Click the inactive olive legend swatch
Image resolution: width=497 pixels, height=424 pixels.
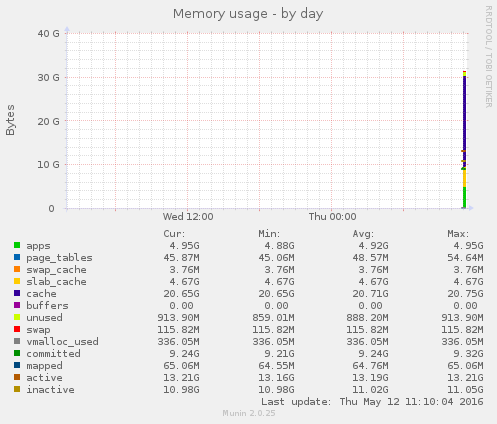pos(17,389)
